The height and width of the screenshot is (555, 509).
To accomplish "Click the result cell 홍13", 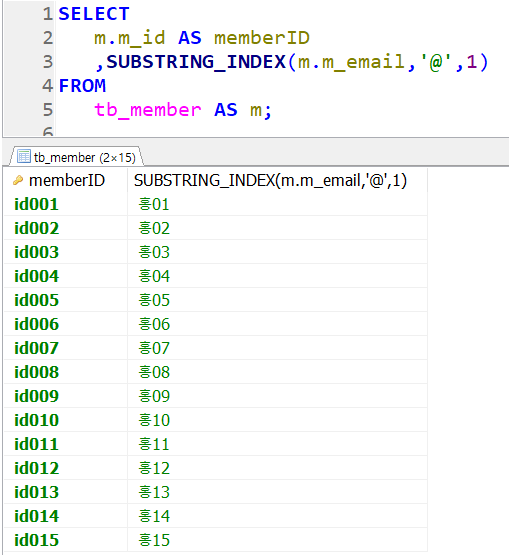I will tap(278, 492).
